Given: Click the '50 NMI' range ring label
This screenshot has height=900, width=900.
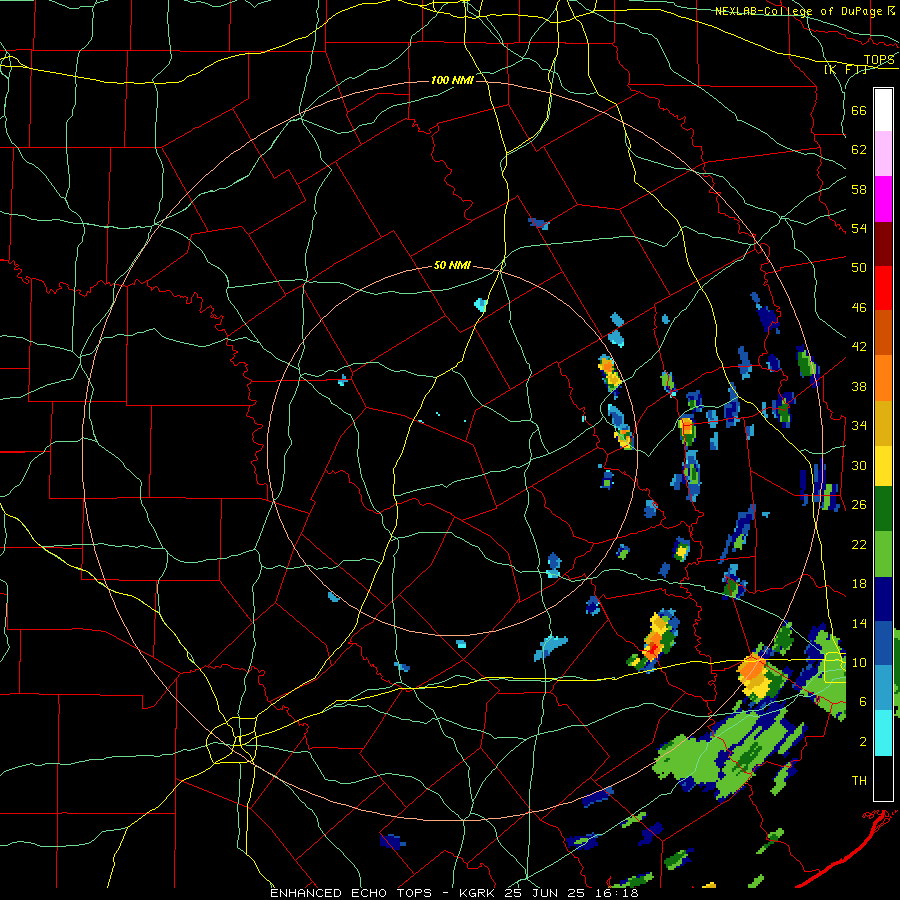Looking at the screenshot, I should (452, 265).
